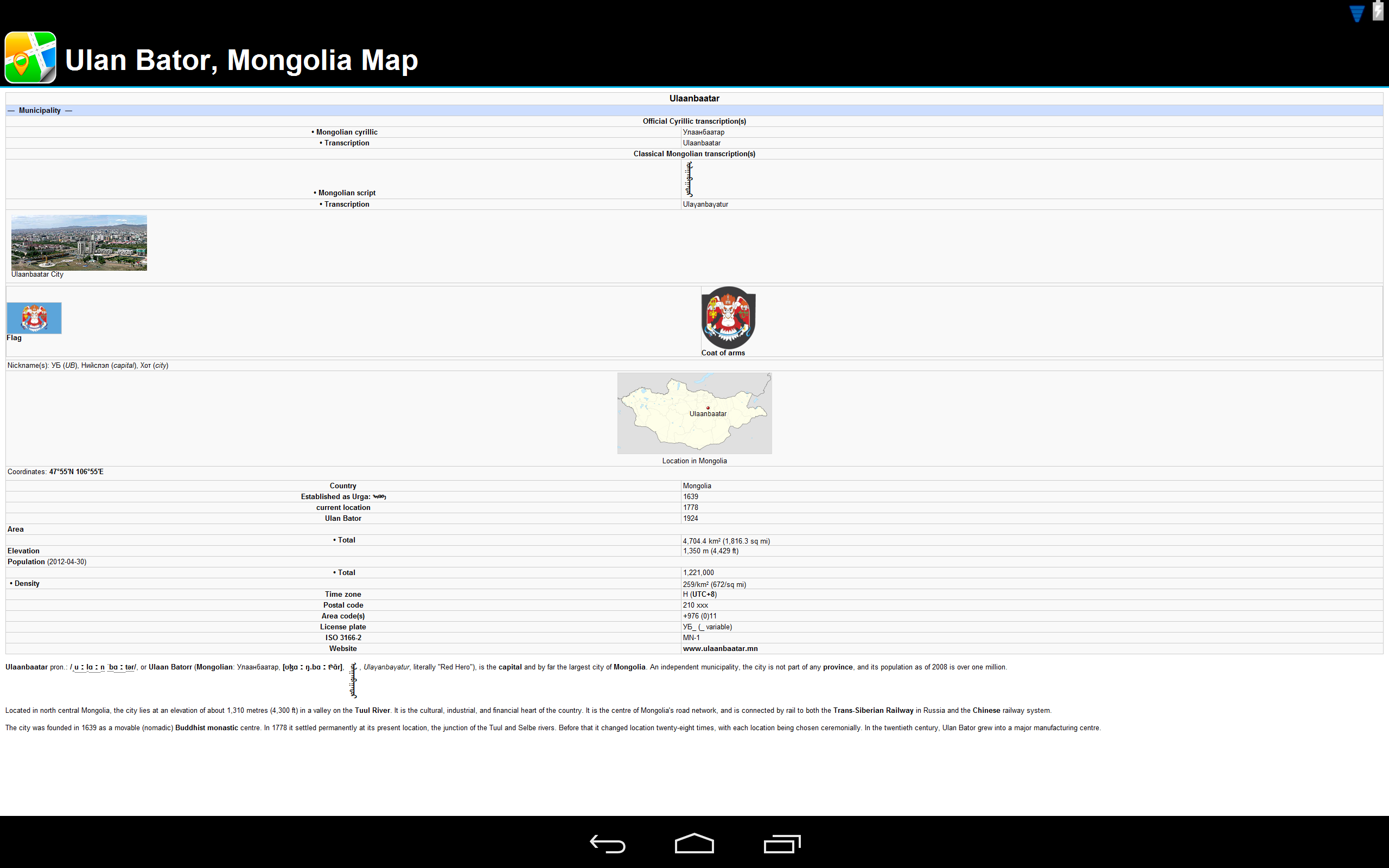Tap the Ulaanbaatar flag image
The height and width of the screenshot is (868, 1389).
34,318
